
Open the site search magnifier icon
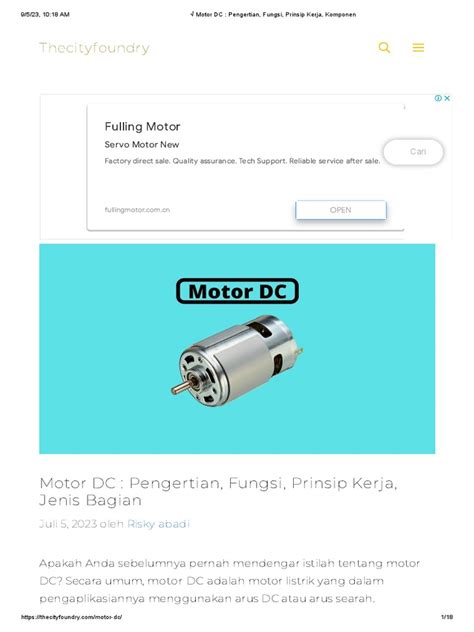(x=384, y=48)
